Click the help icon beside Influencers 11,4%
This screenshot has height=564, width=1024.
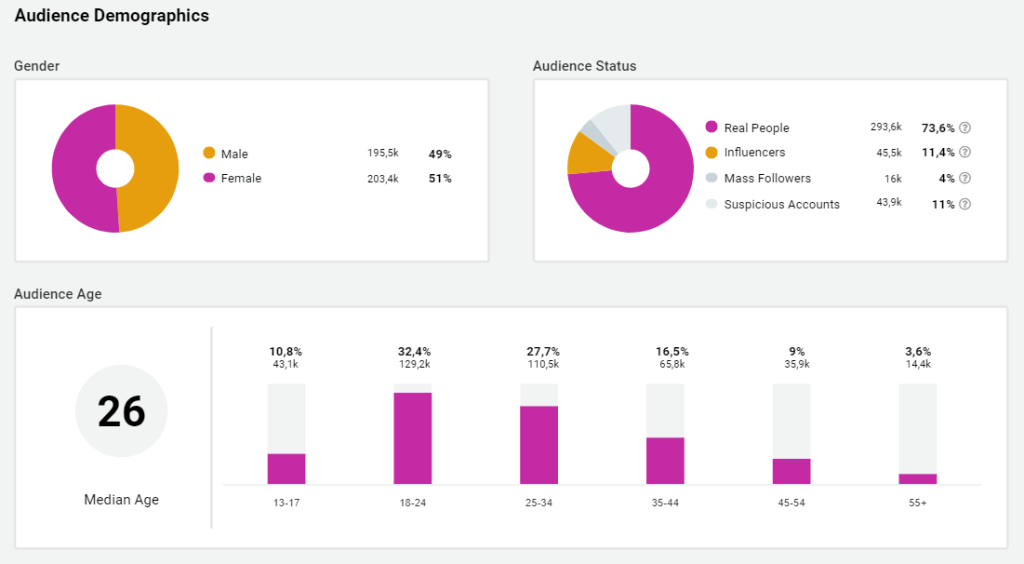[965, 153]
